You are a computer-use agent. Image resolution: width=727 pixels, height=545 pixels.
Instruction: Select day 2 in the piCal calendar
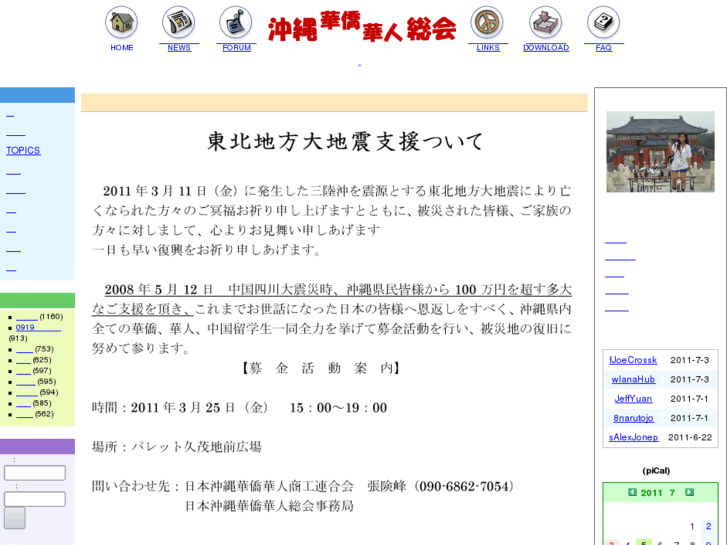point(708,526)
